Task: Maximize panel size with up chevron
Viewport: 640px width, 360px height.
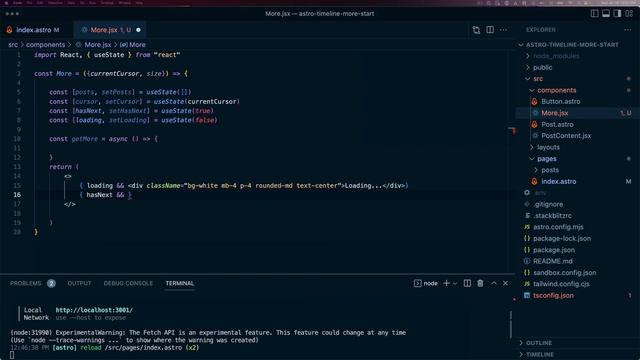Action: point(494,283)
